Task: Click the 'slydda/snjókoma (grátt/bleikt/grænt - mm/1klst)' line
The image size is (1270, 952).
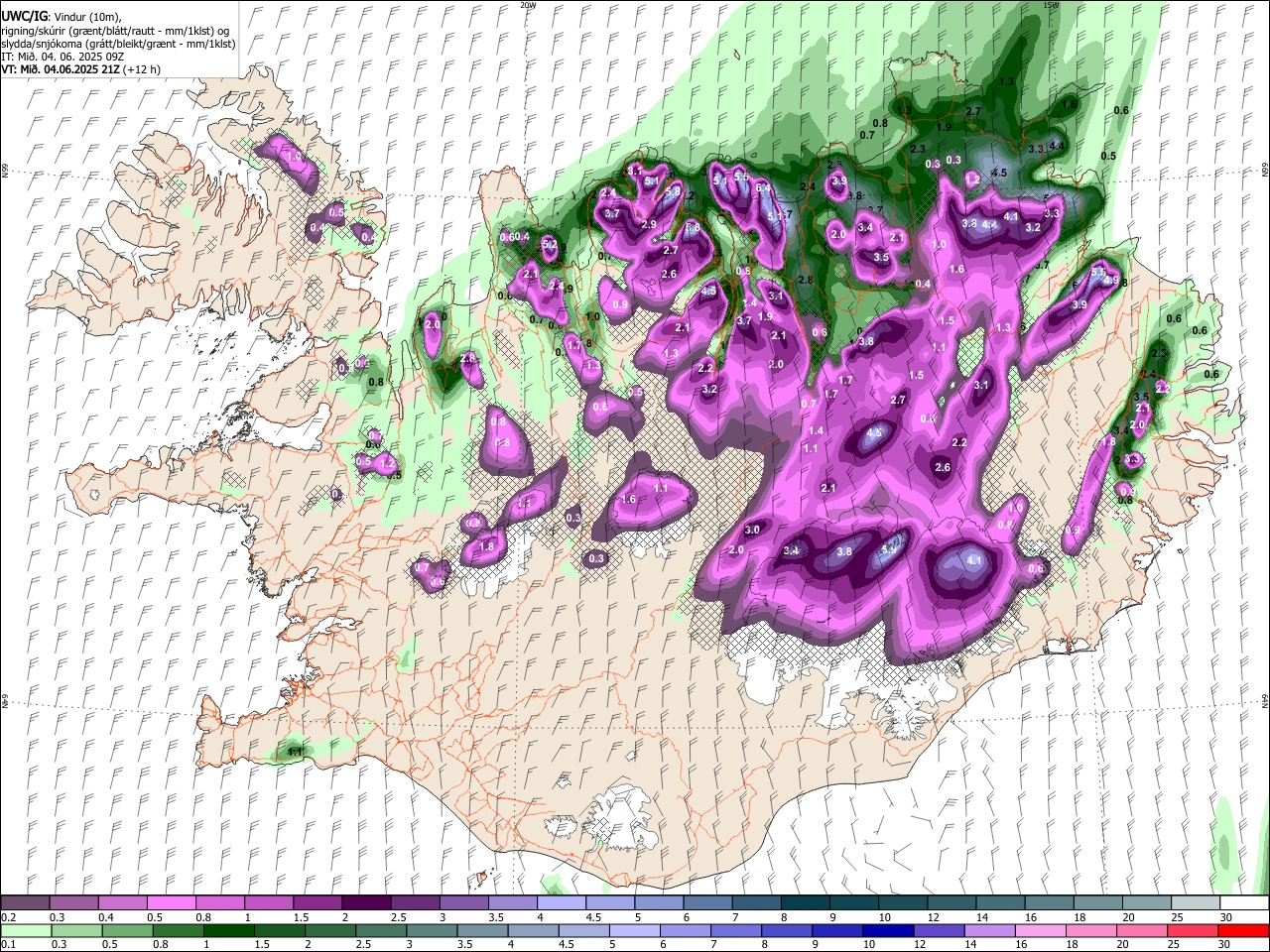Action: pos(118,44)
